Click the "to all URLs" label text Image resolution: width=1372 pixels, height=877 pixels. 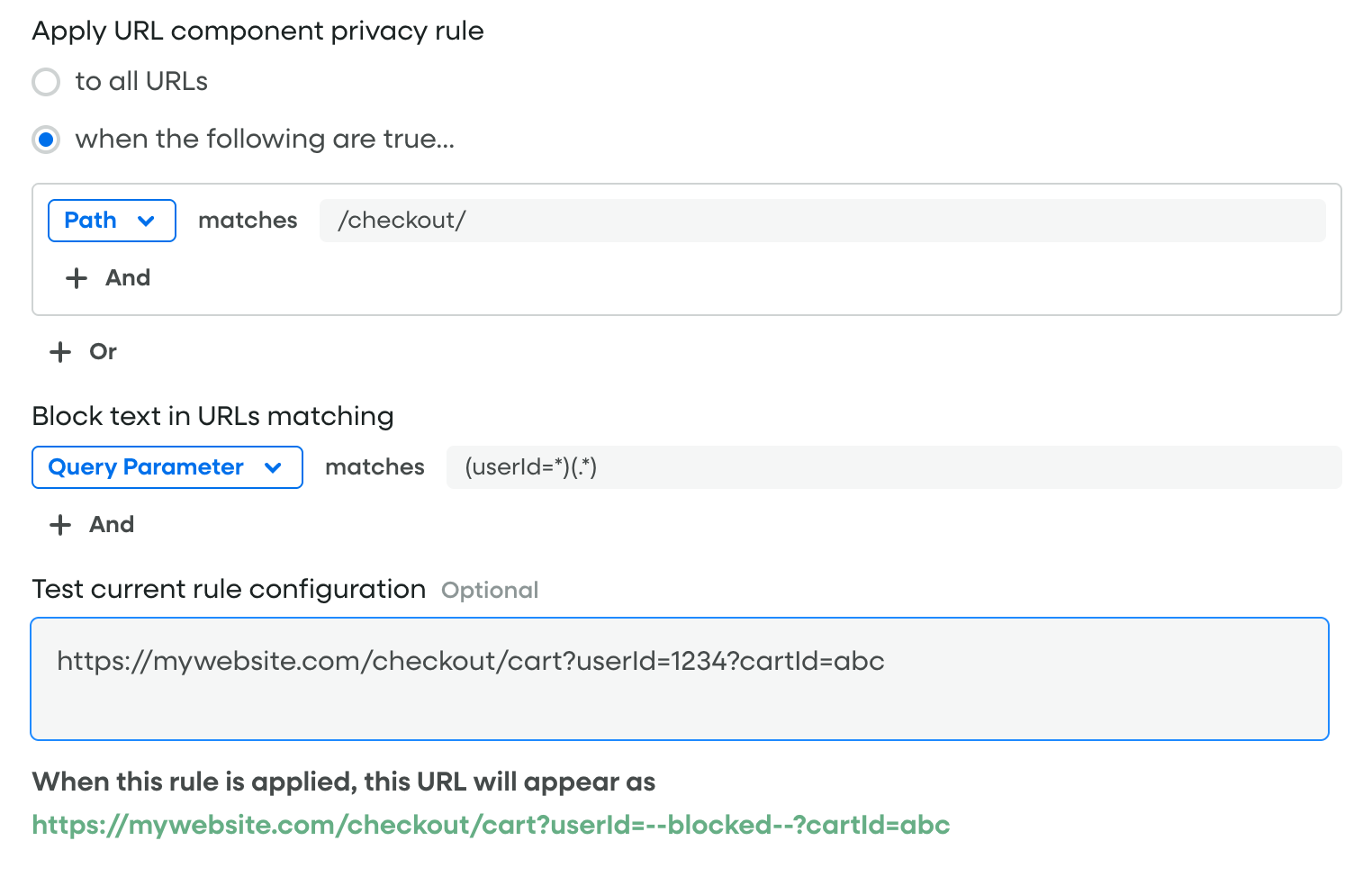pyautogui.click(x=141, y=82)
